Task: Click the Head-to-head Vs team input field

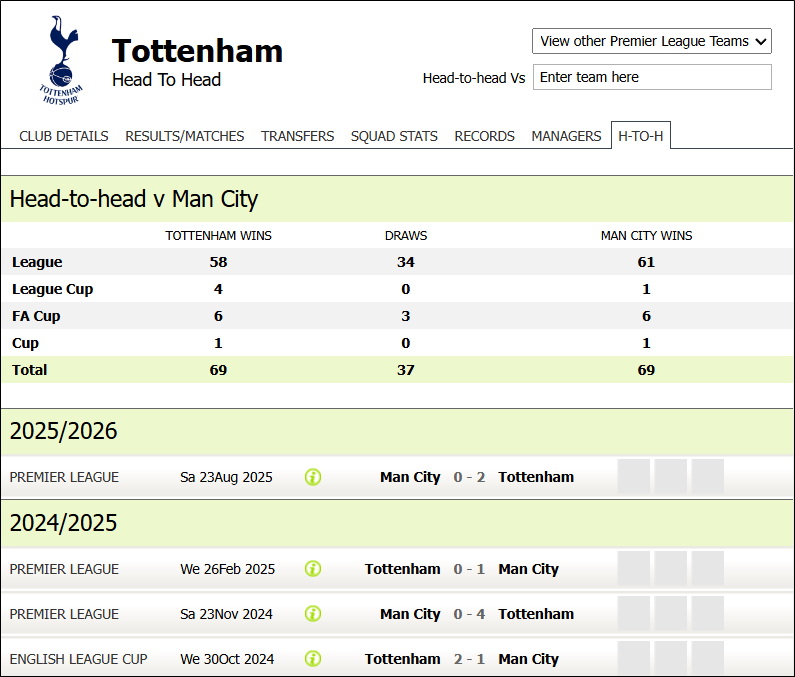Action: (652, 77)
